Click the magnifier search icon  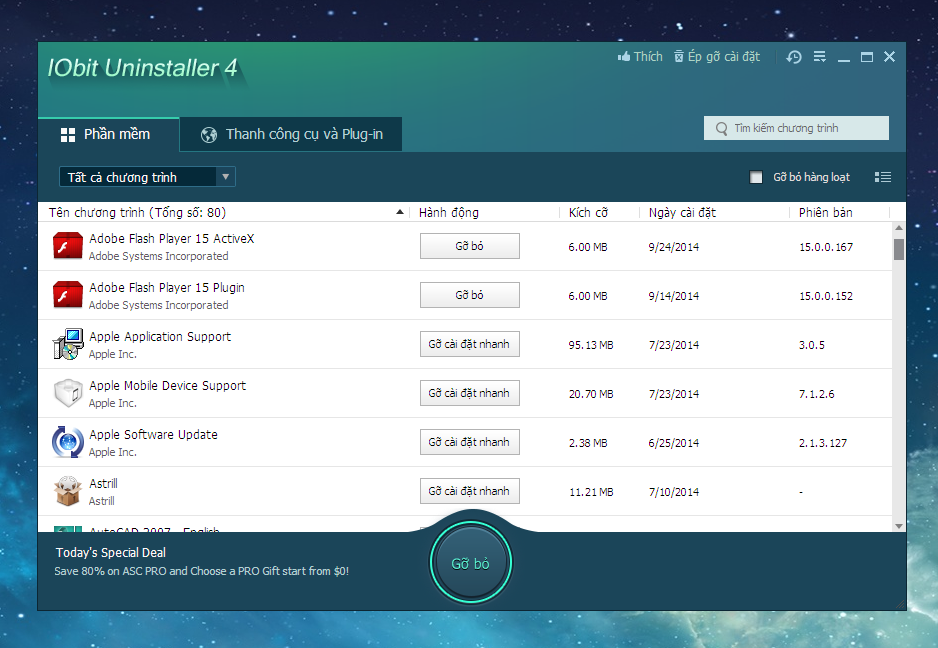[x=721, y=129]
